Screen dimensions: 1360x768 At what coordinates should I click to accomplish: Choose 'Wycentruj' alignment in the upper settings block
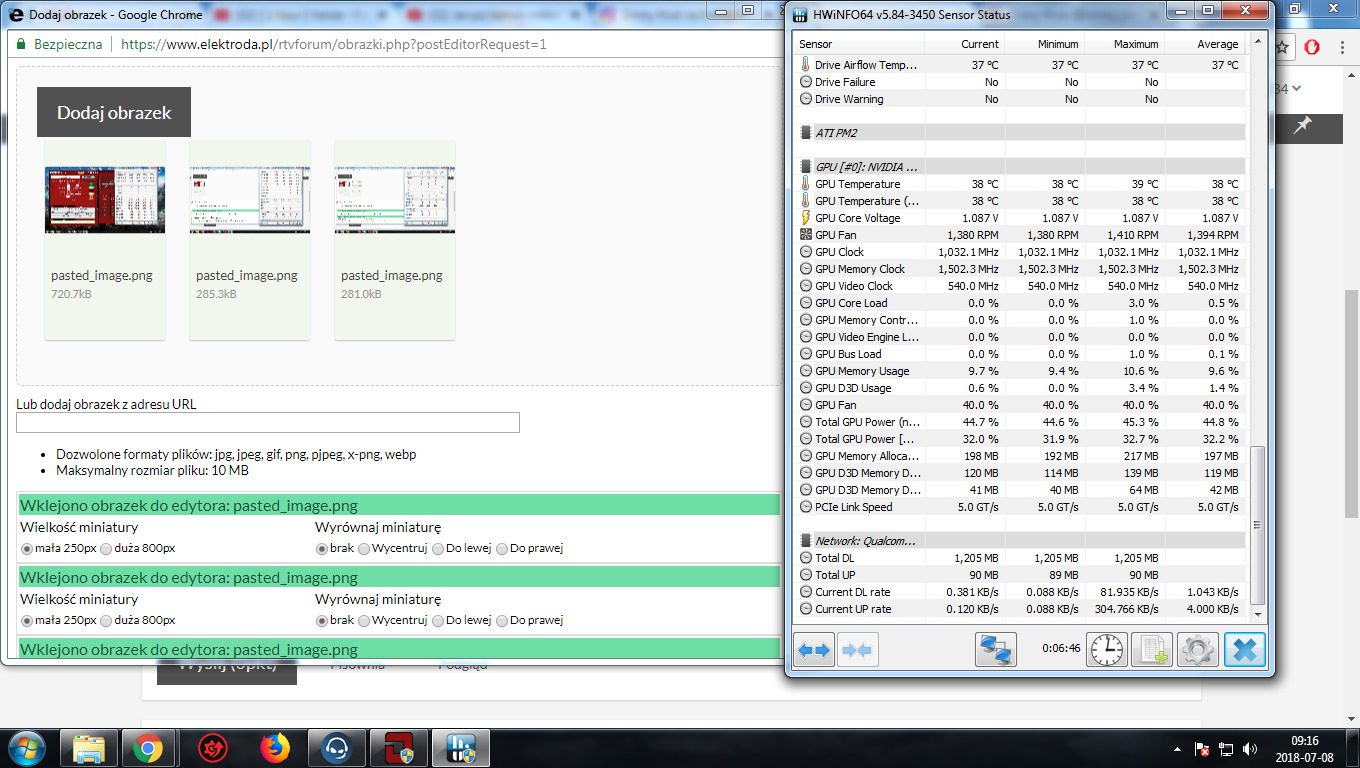(364, 548)
